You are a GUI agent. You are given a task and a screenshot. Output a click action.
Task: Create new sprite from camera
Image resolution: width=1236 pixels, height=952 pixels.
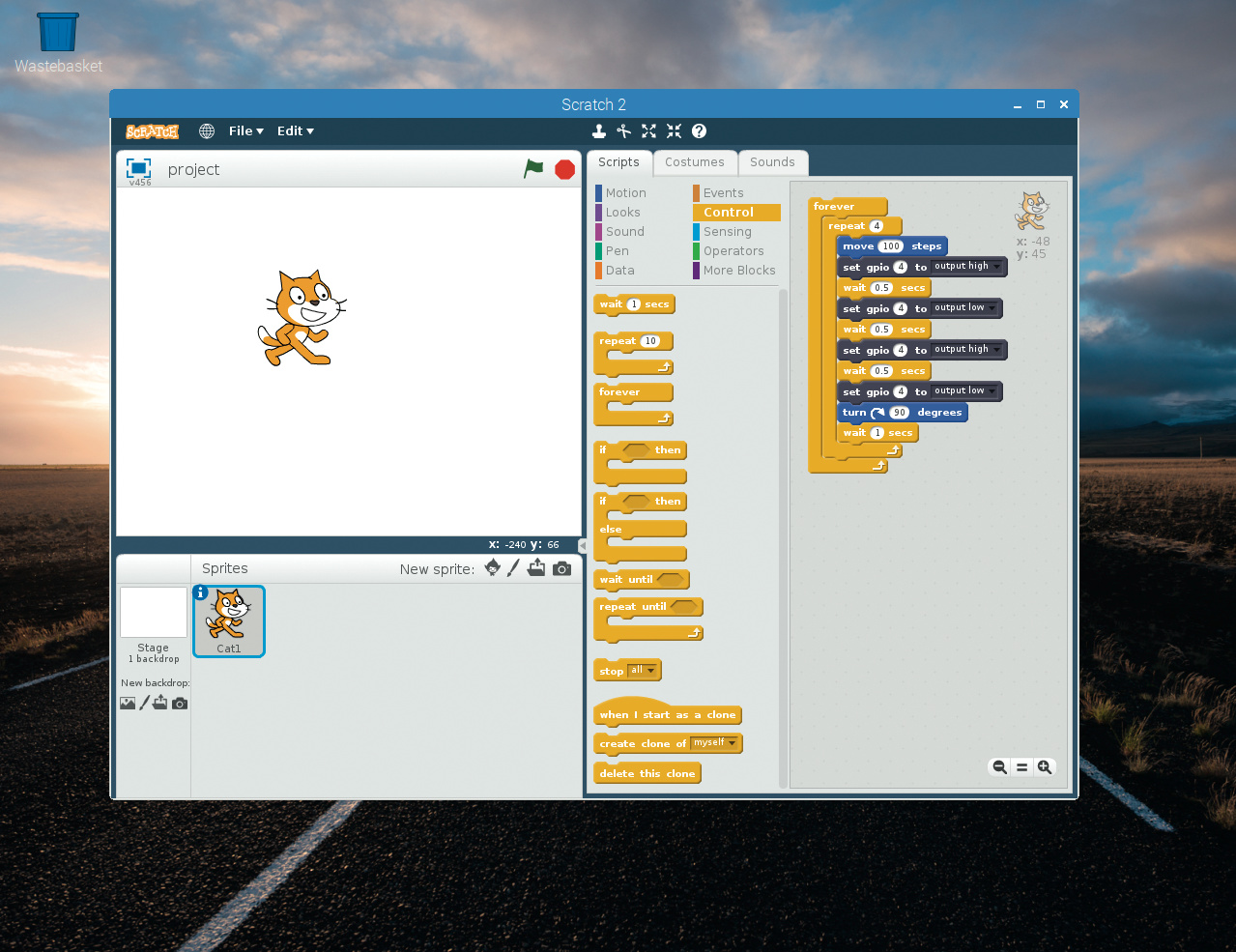pos(561,568)
